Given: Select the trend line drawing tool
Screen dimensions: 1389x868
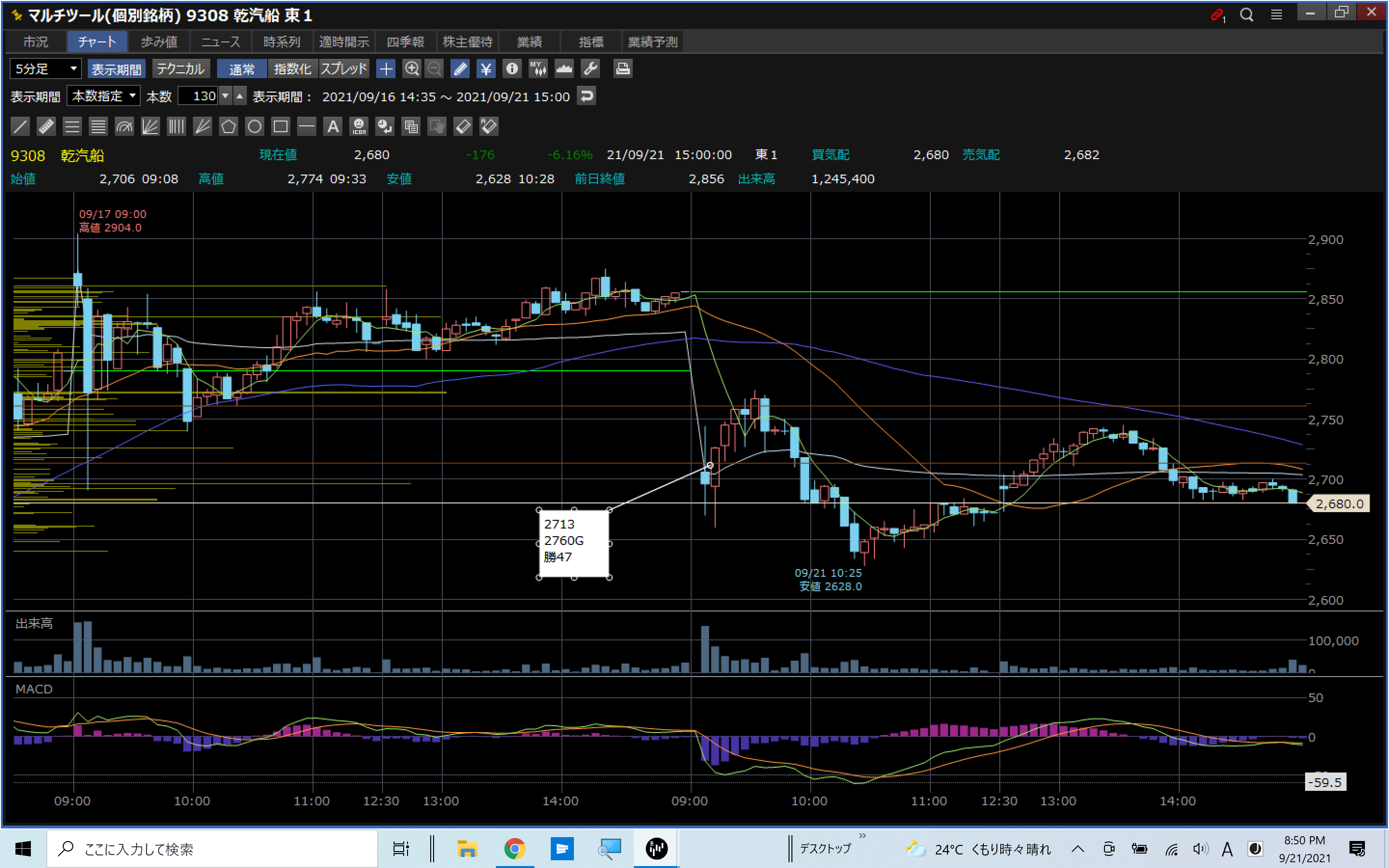Looking at the screenshot, I should click(x=20, y=126).
